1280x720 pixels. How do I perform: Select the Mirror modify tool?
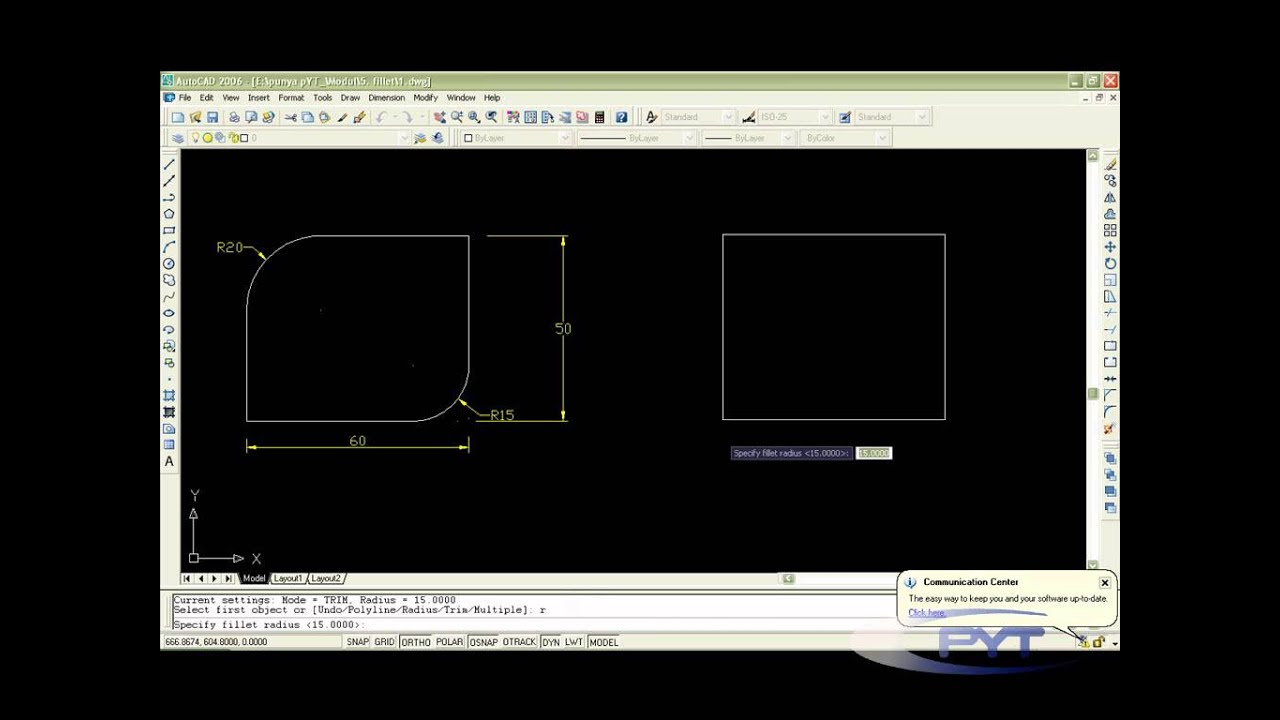[1110, 197]
